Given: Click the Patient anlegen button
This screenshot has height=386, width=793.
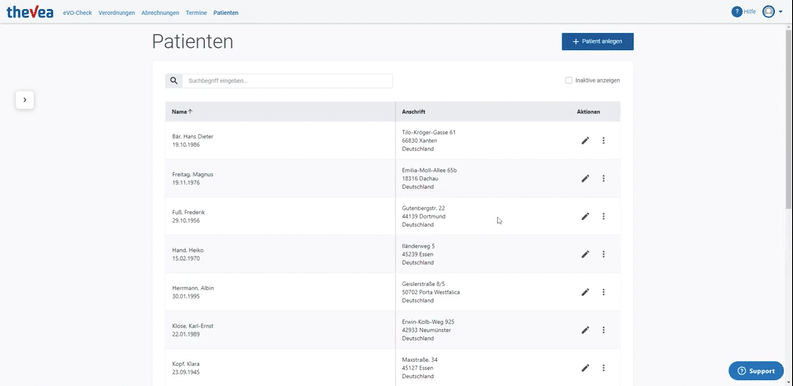Looking at the screenshot, I should point(597,41).
